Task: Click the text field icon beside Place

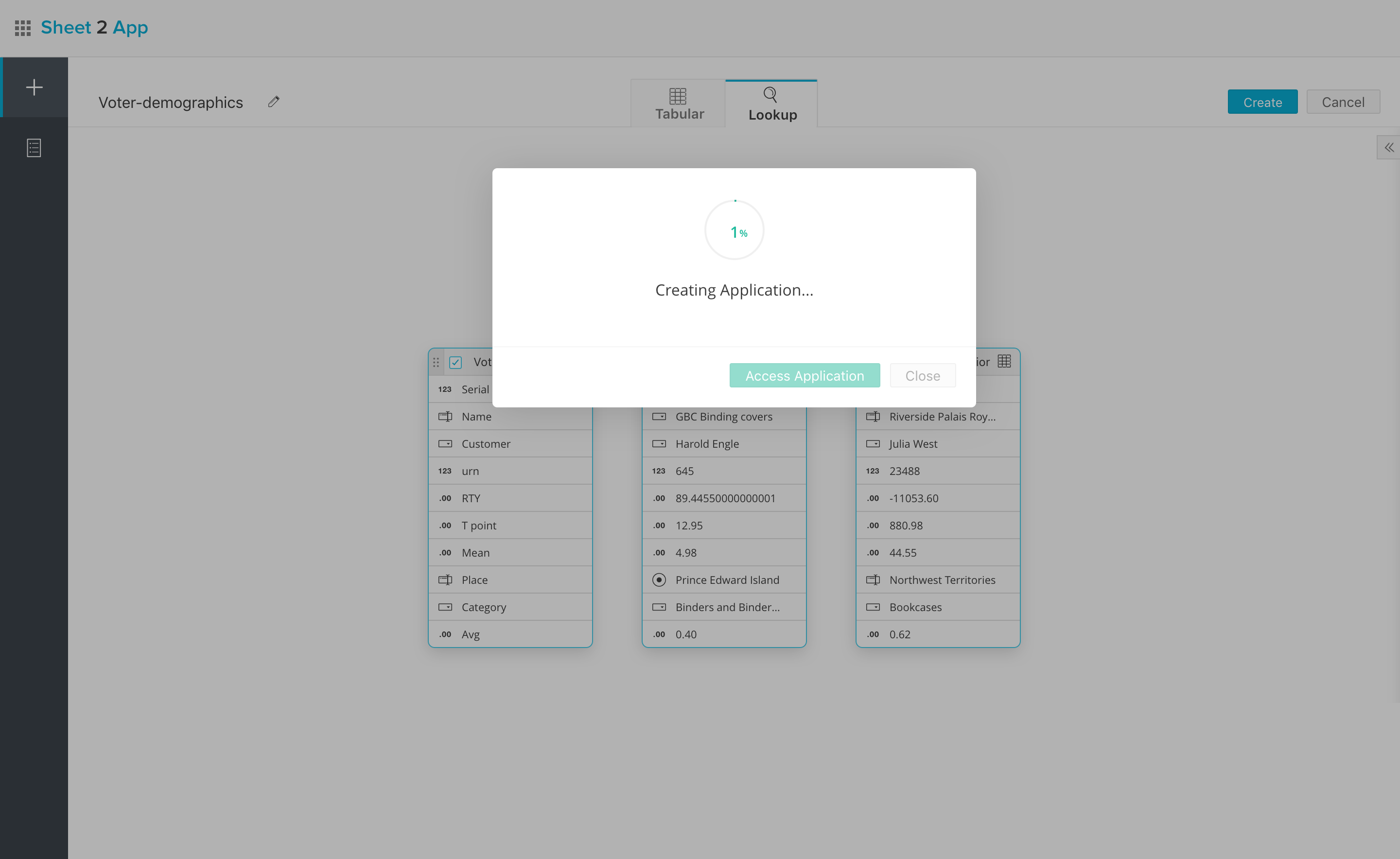Action: [x=445, y=580]
